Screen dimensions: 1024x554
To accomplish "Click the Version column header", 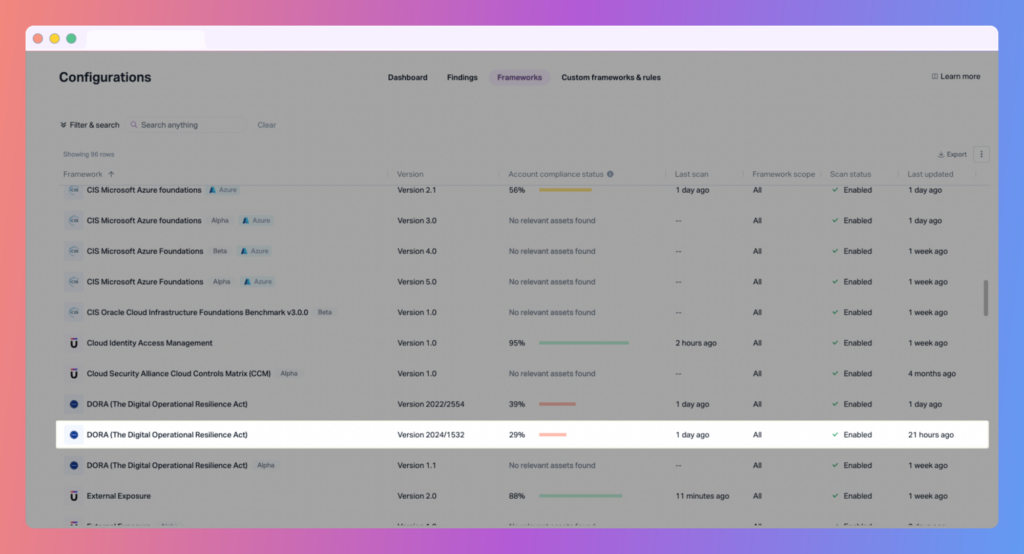I will [410, 174].
